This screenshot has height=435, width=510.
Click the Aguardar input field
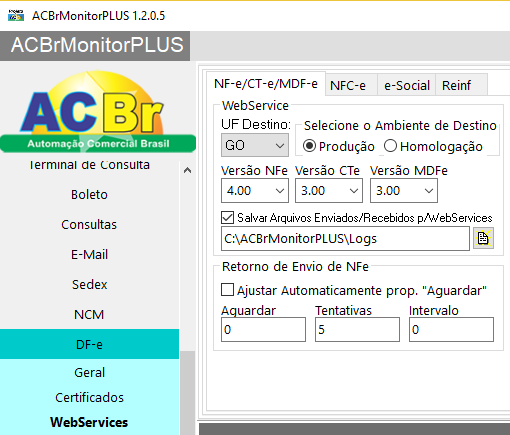pos(263,329)
